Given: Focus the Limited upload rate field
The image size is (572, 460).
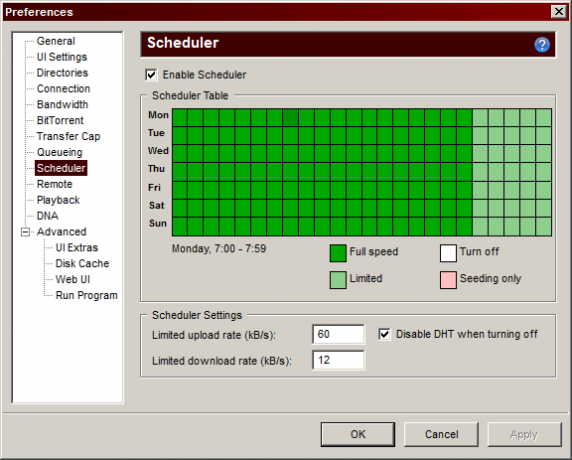Looking at the screenshot, I should (x=338, y=334).
